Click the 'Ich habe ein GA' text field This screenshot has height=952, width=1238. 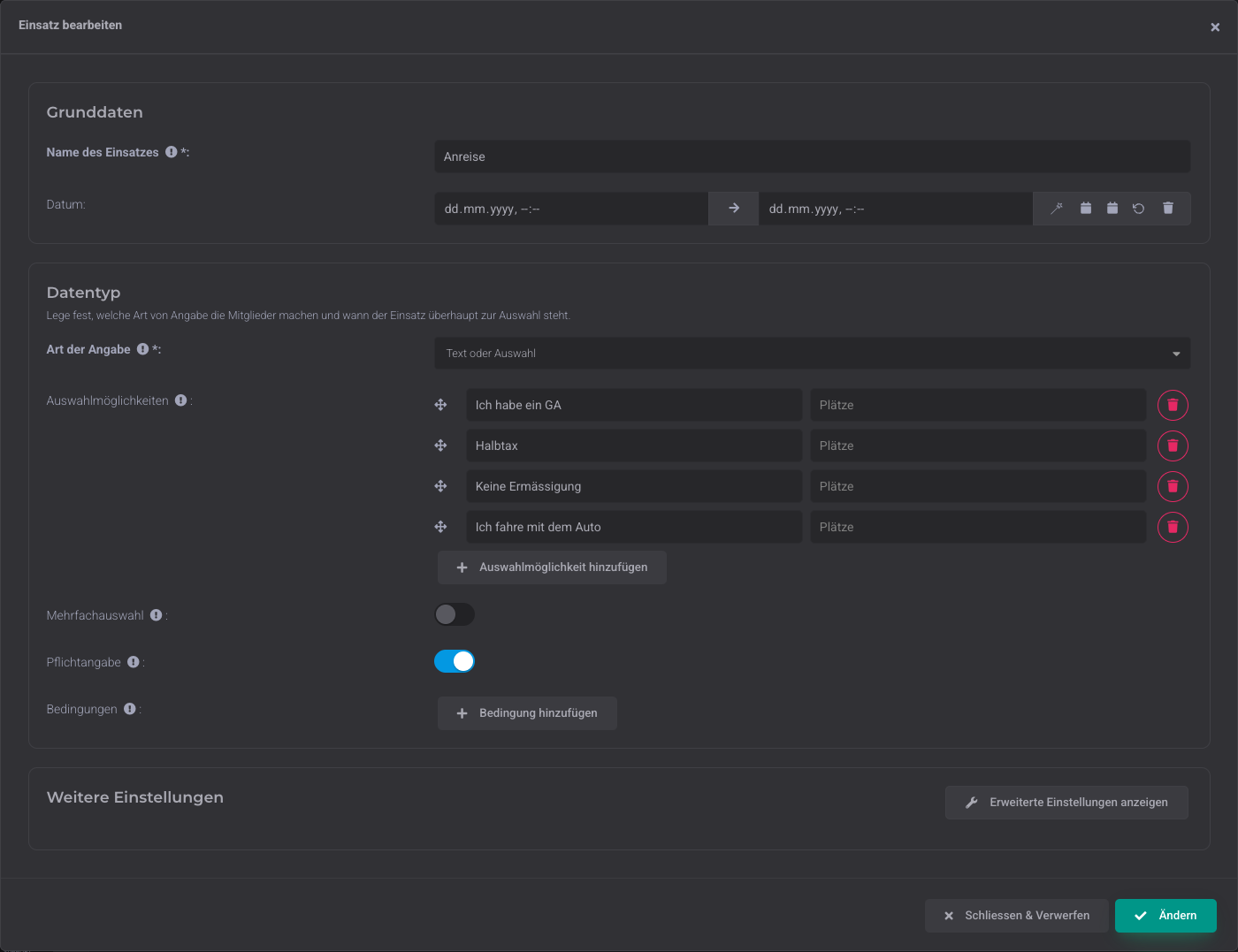coord(634,405)
